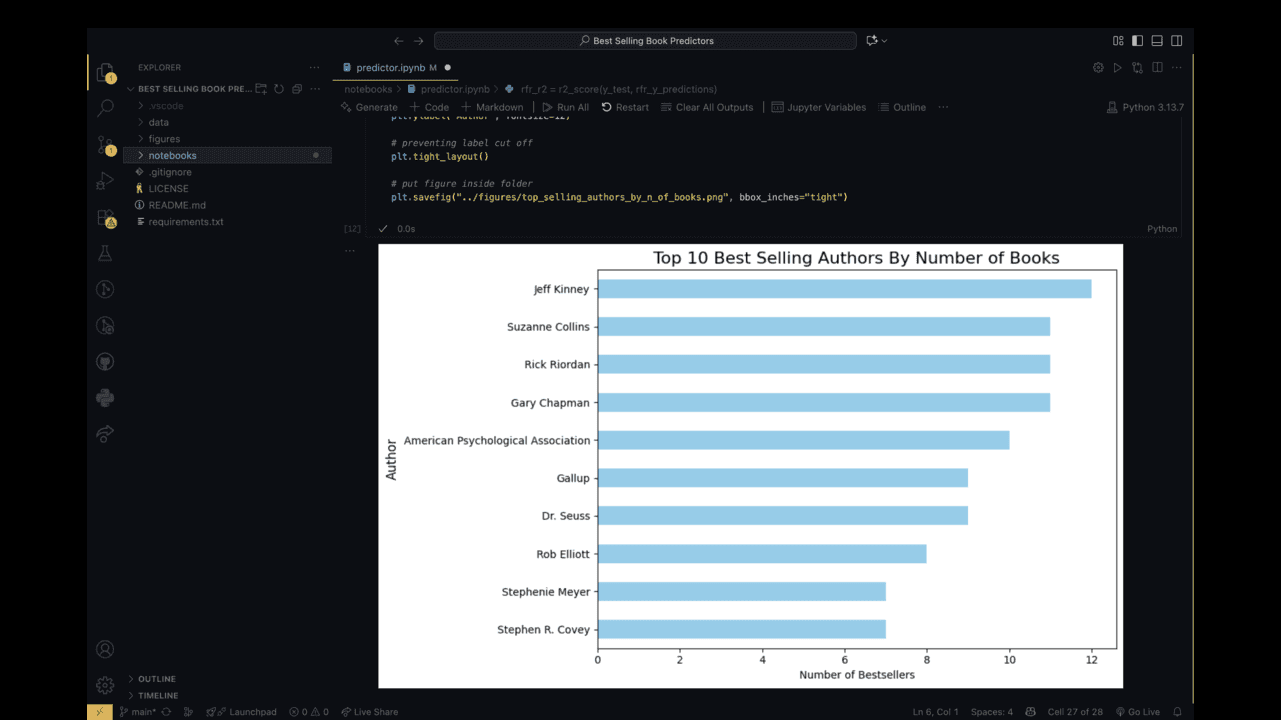Open the Manage gear icon
The image size is (1281, 720).
click(x=105, y=685)
